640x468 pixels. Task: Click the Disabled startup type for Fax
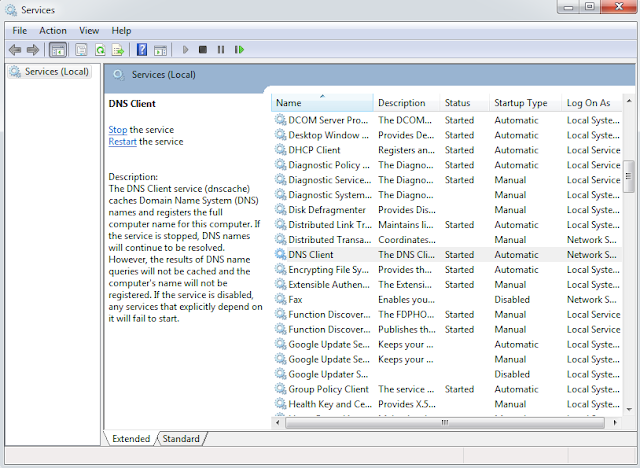click(512, 299)
